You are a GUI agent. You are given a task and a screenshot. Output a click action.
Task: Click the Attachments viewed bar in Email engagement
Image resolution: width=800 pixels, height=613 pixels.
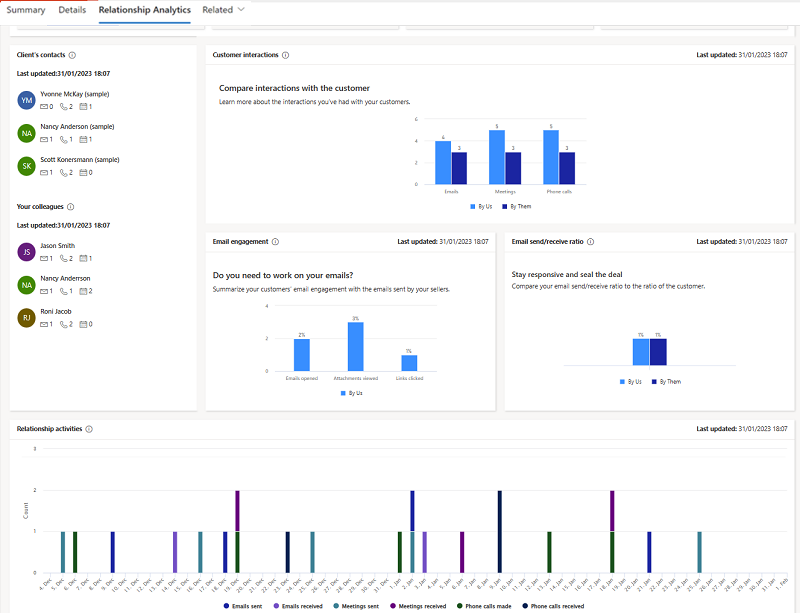[355, 346]
